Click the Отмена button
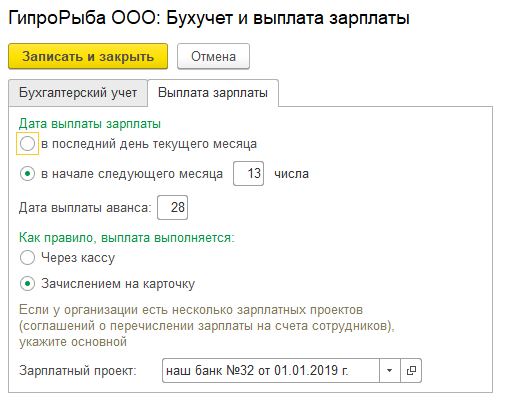The width and height of the screenshot is (514, 402). click(213, 56)
